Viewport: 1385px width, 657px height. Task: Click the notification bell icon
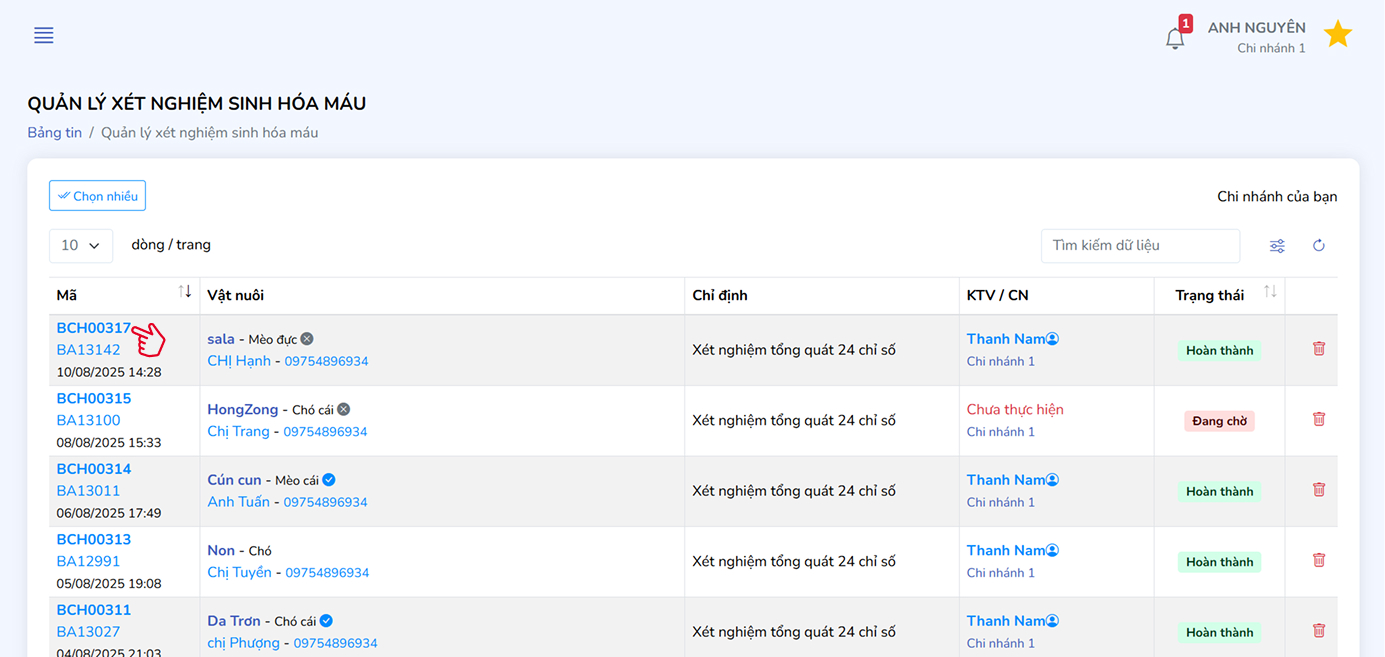click(1175, 38)
